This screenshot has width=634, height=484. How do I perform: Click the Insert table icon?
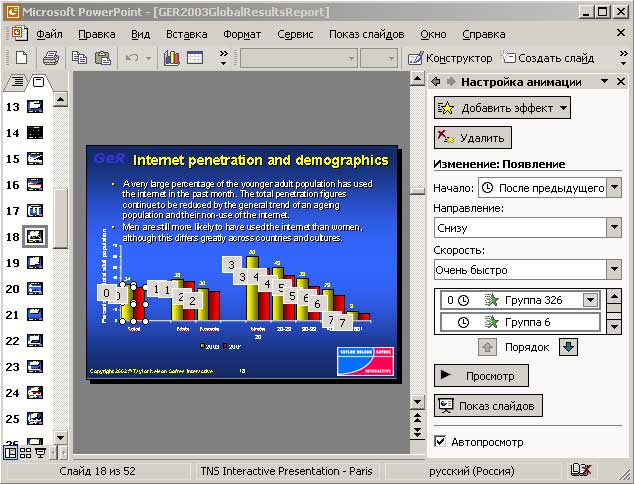[195, 58]
